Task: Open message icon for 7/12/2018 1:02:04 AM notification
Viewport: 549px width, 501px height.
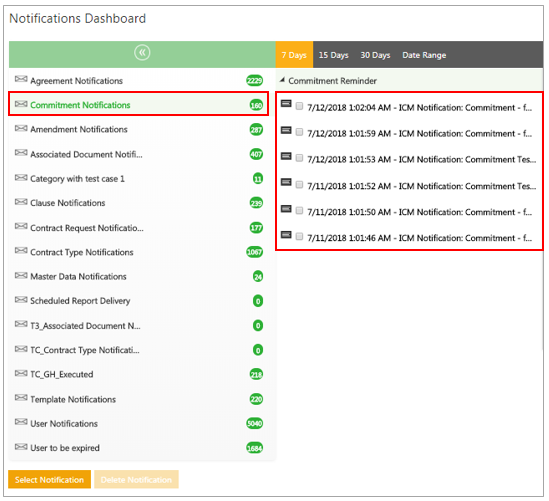Action: coord(286,104)
